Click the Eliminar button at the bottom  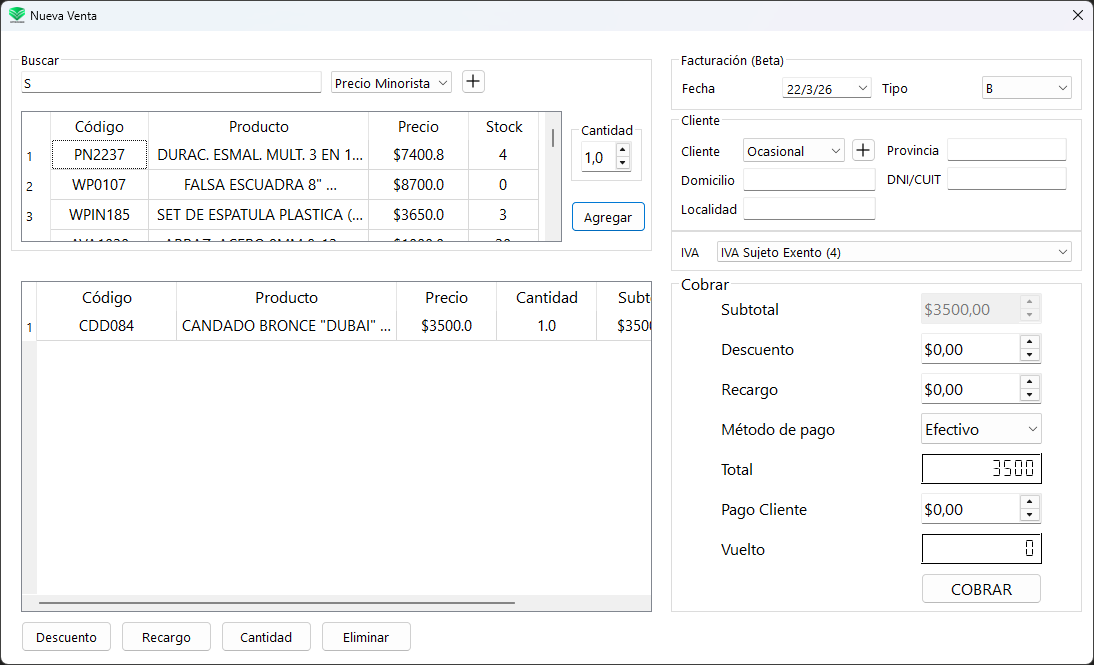point(365,636)
